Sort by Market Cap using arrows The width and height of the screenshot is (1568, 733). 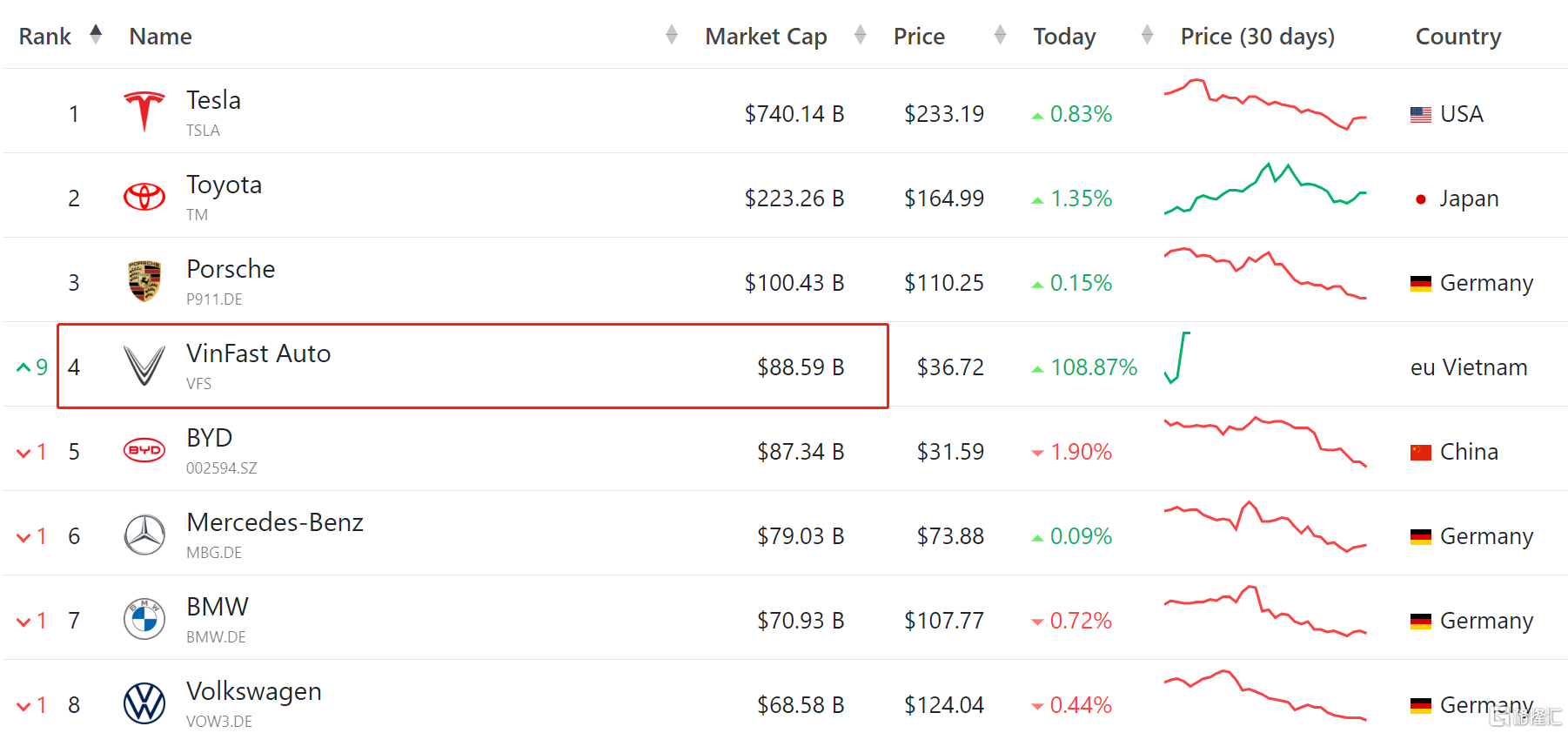[861, 35]
